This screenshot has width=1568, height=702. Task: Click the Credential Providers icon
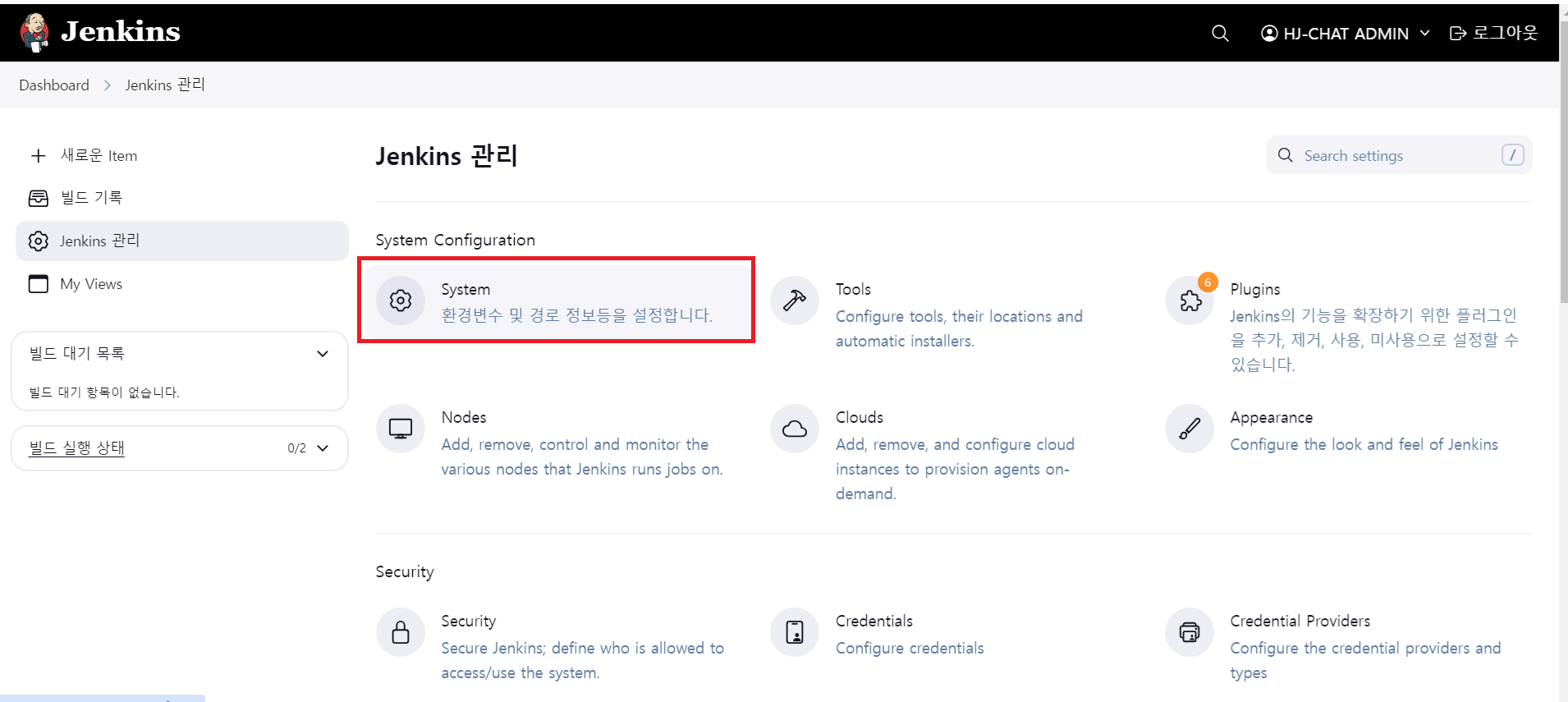click(x=1190, y=632)
